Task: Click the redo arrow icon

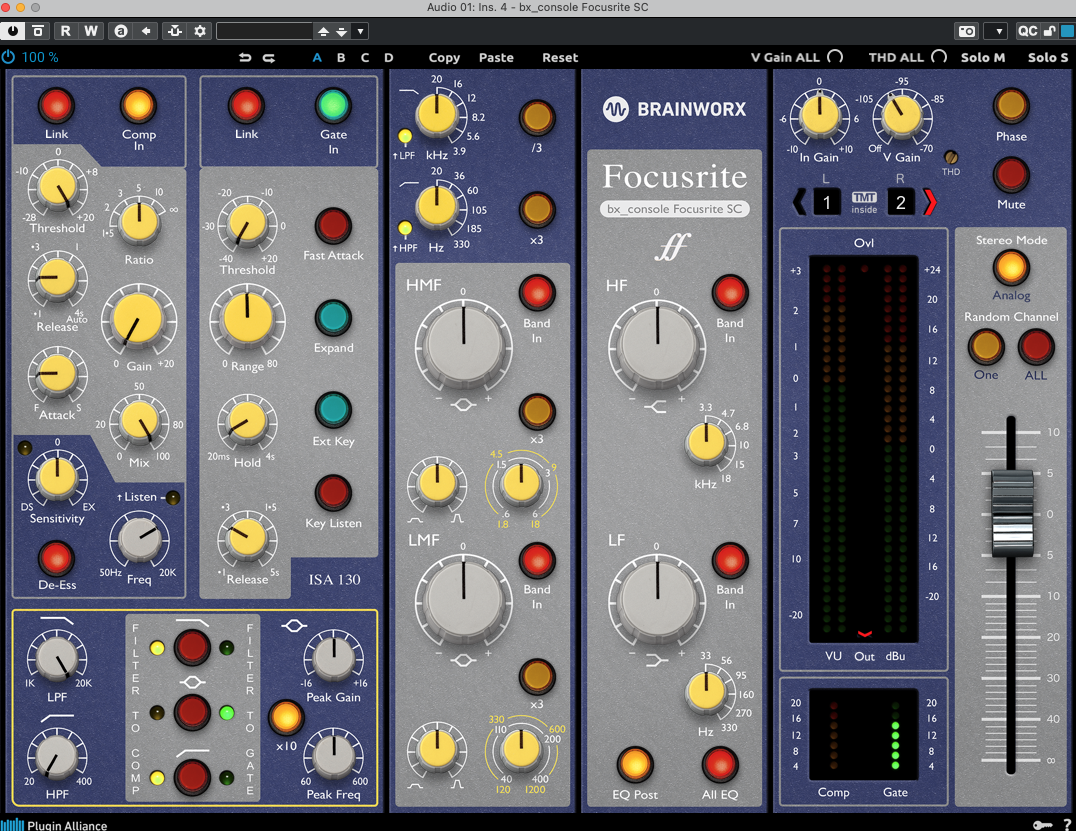Action: (269, 58)
